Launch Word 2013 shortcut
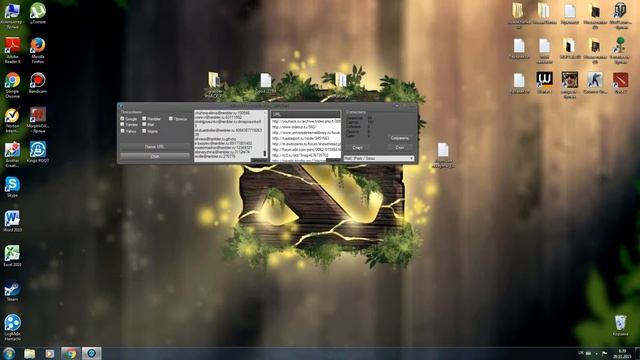 point(12,221)
